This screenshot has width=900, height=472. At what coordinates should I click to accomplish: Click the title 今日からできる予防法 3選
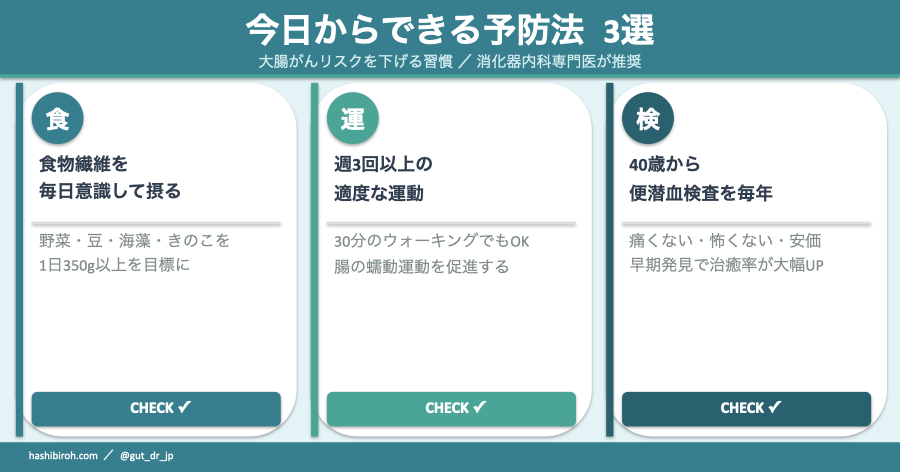click(x=450, y=30)
